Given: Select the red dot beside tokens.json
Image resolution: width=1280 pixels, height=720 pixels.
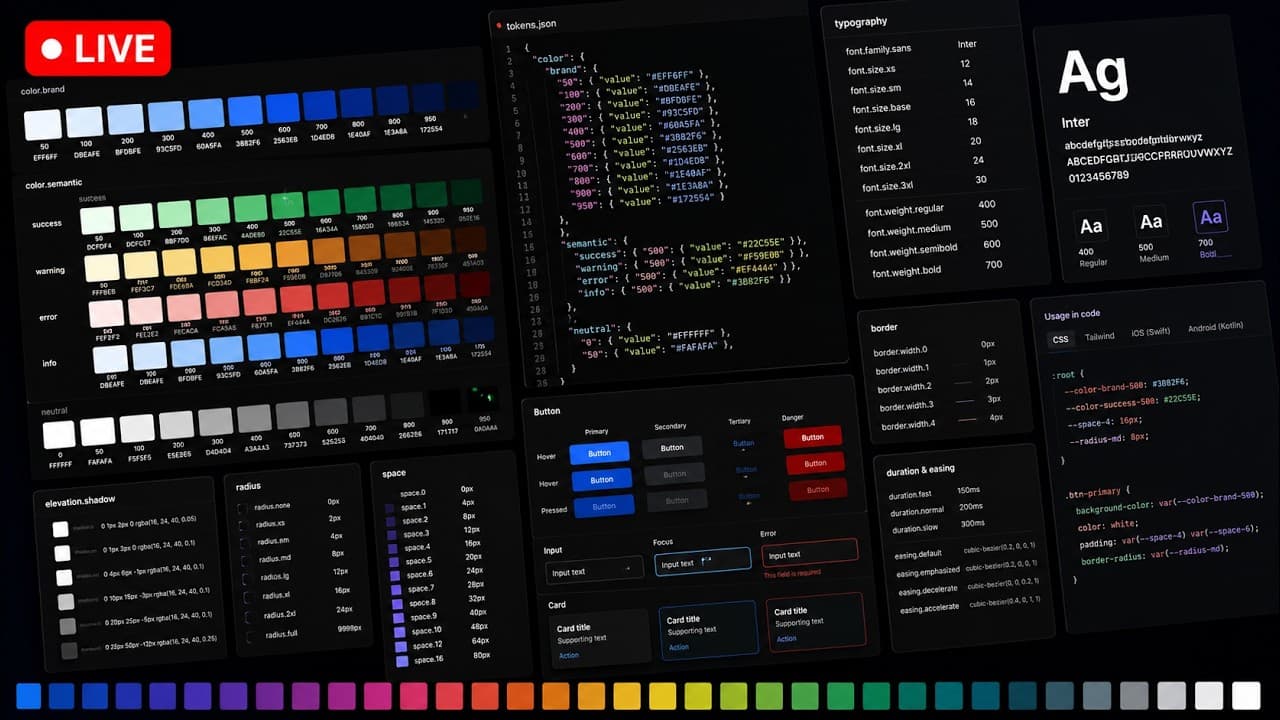Looking at the screenshot, I should tap(497, 23).
